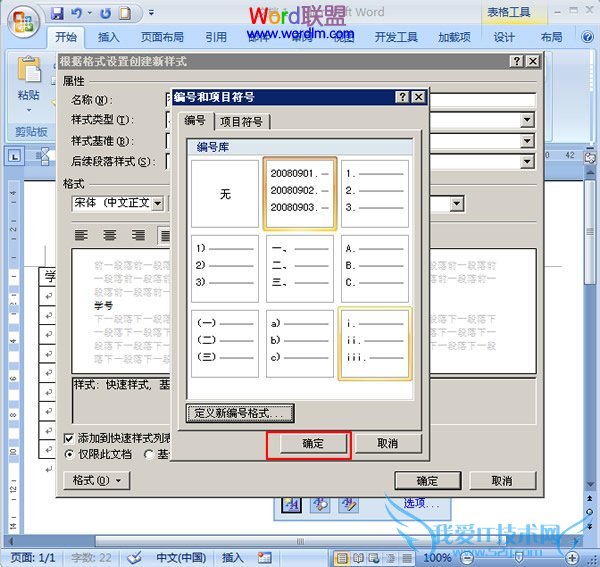Switch to 编号 tab
The image size is (600, 567).
[x=195, y=121]
